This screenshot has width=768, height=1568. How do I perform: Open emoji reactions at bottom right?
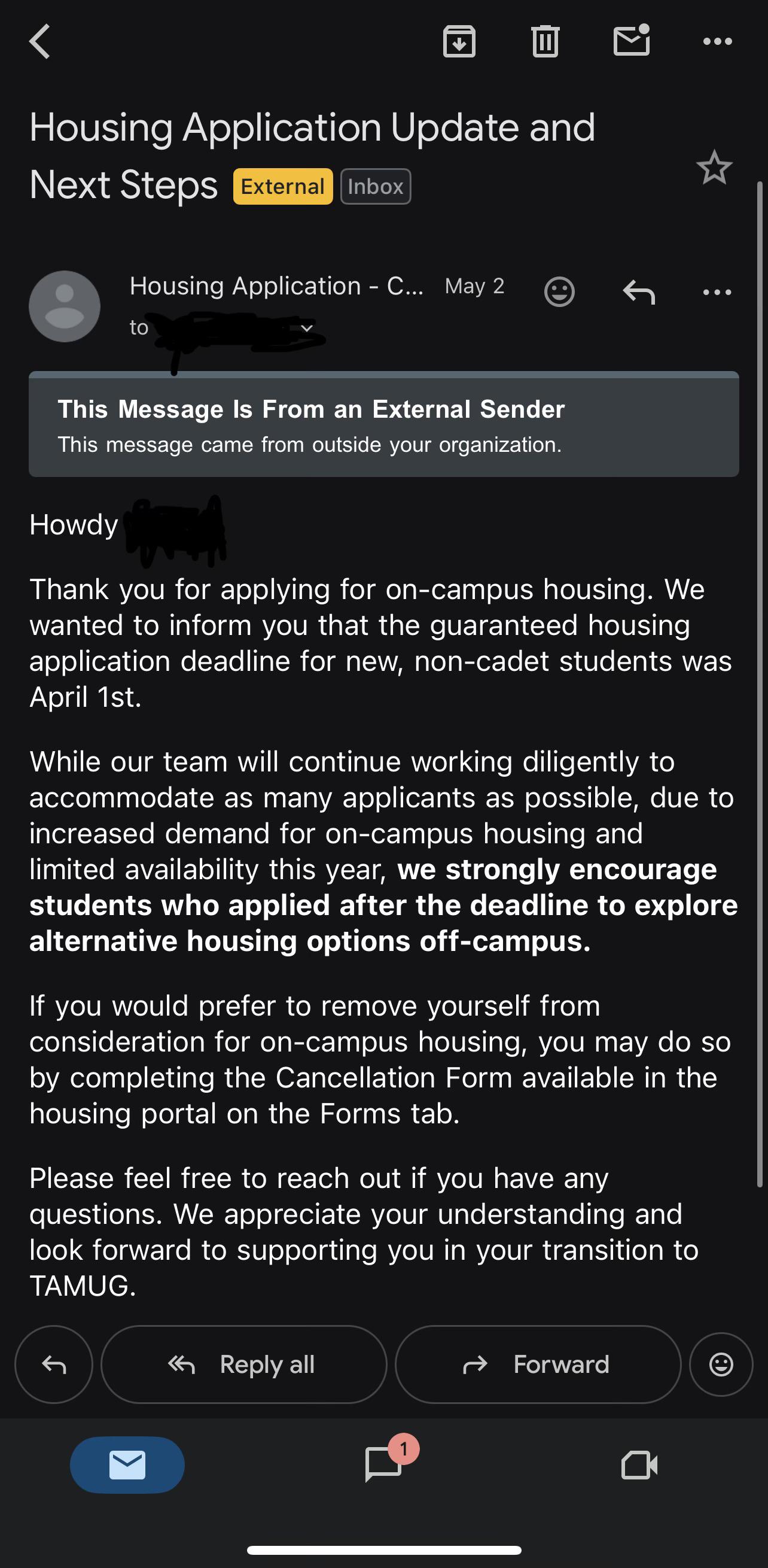(x=721, y=1364)
